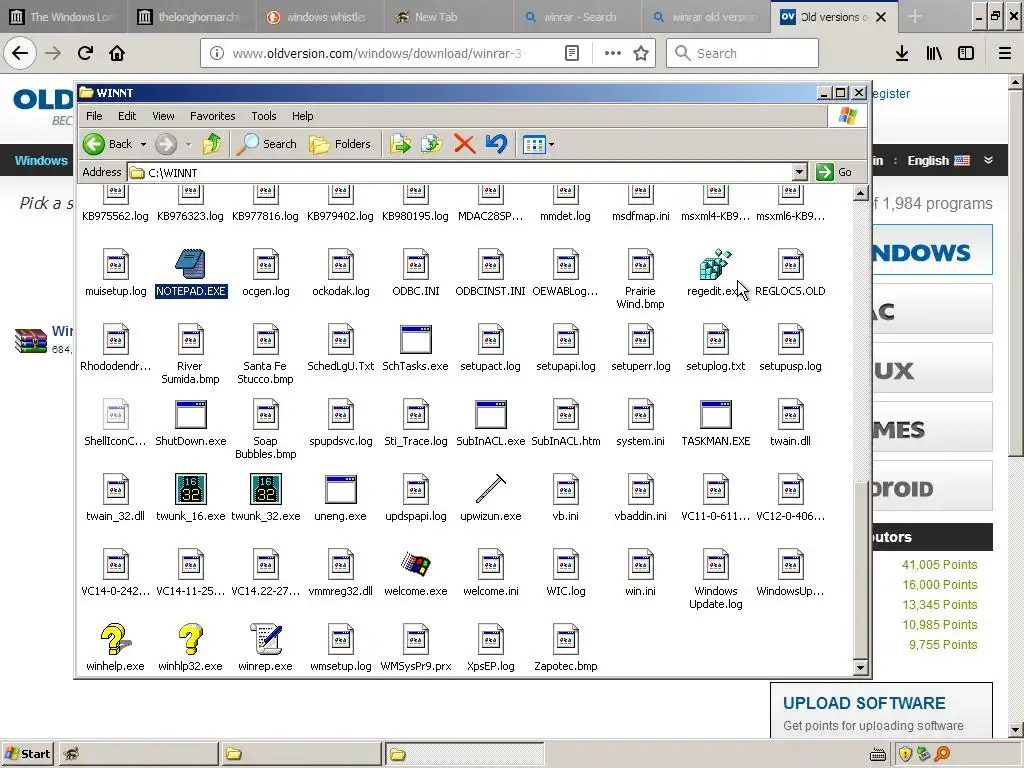Open the Tools menu
The width and height of the screenshot is (1024, 768).
point(264,116)
